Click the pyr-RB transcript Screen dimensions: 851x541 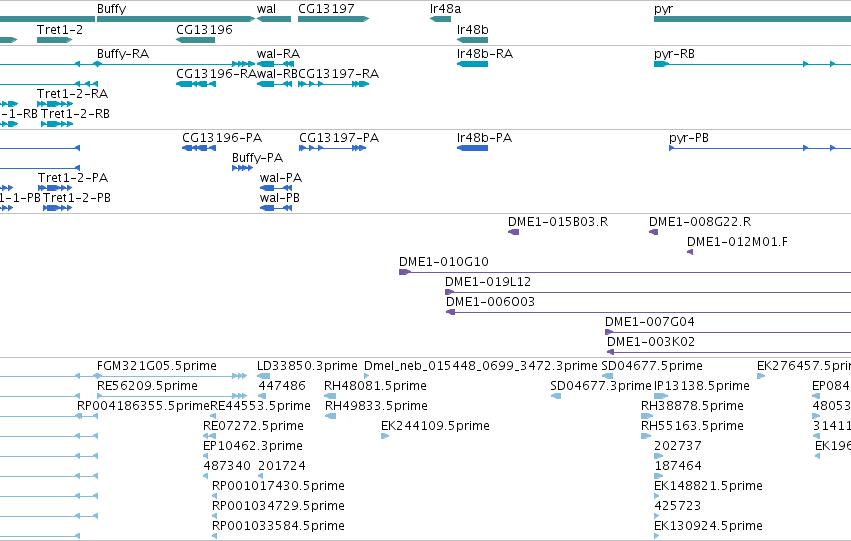pyautogui.click(x=752, y=64)
